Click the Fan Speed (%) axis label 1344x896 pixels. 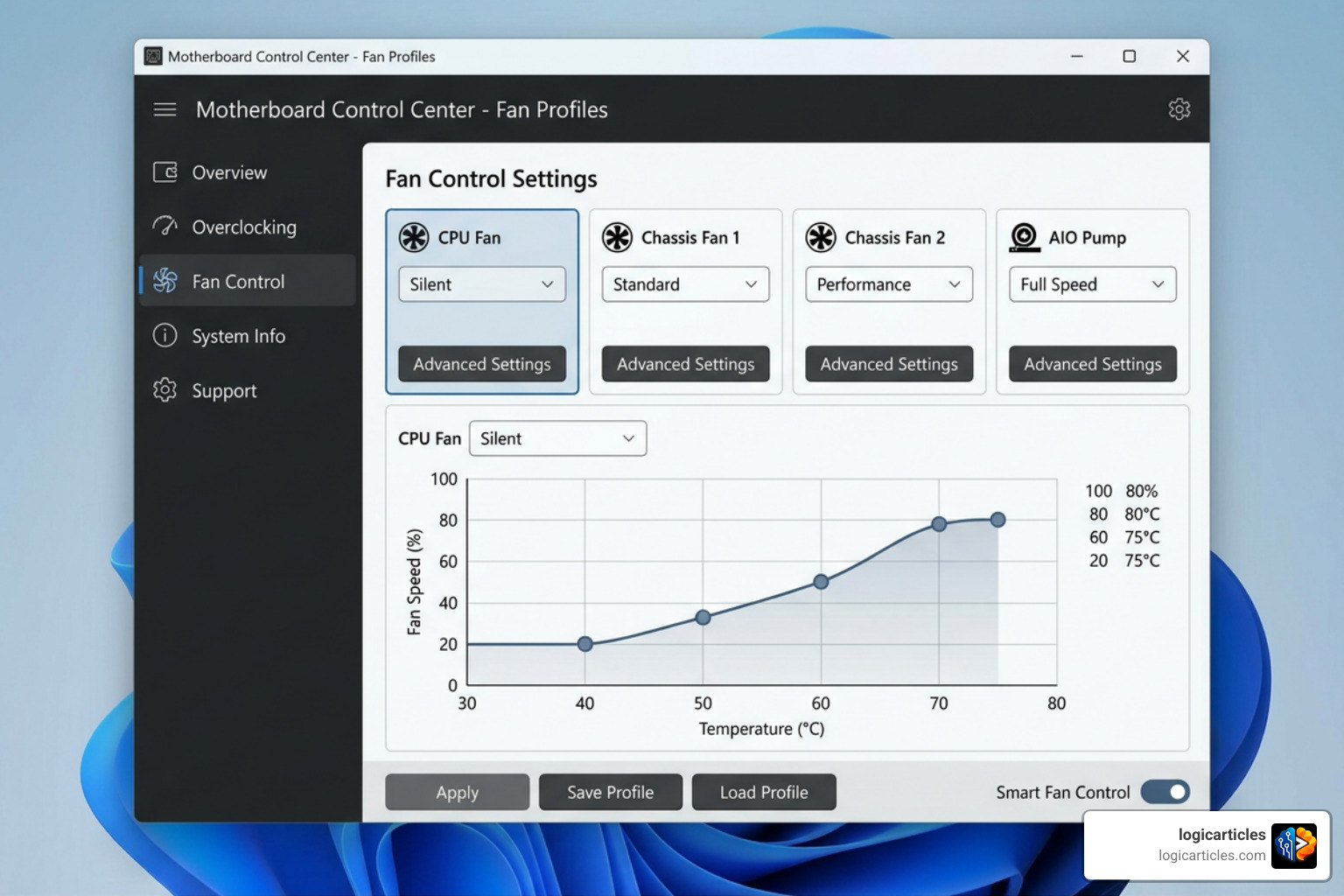[x=414, y=581]
